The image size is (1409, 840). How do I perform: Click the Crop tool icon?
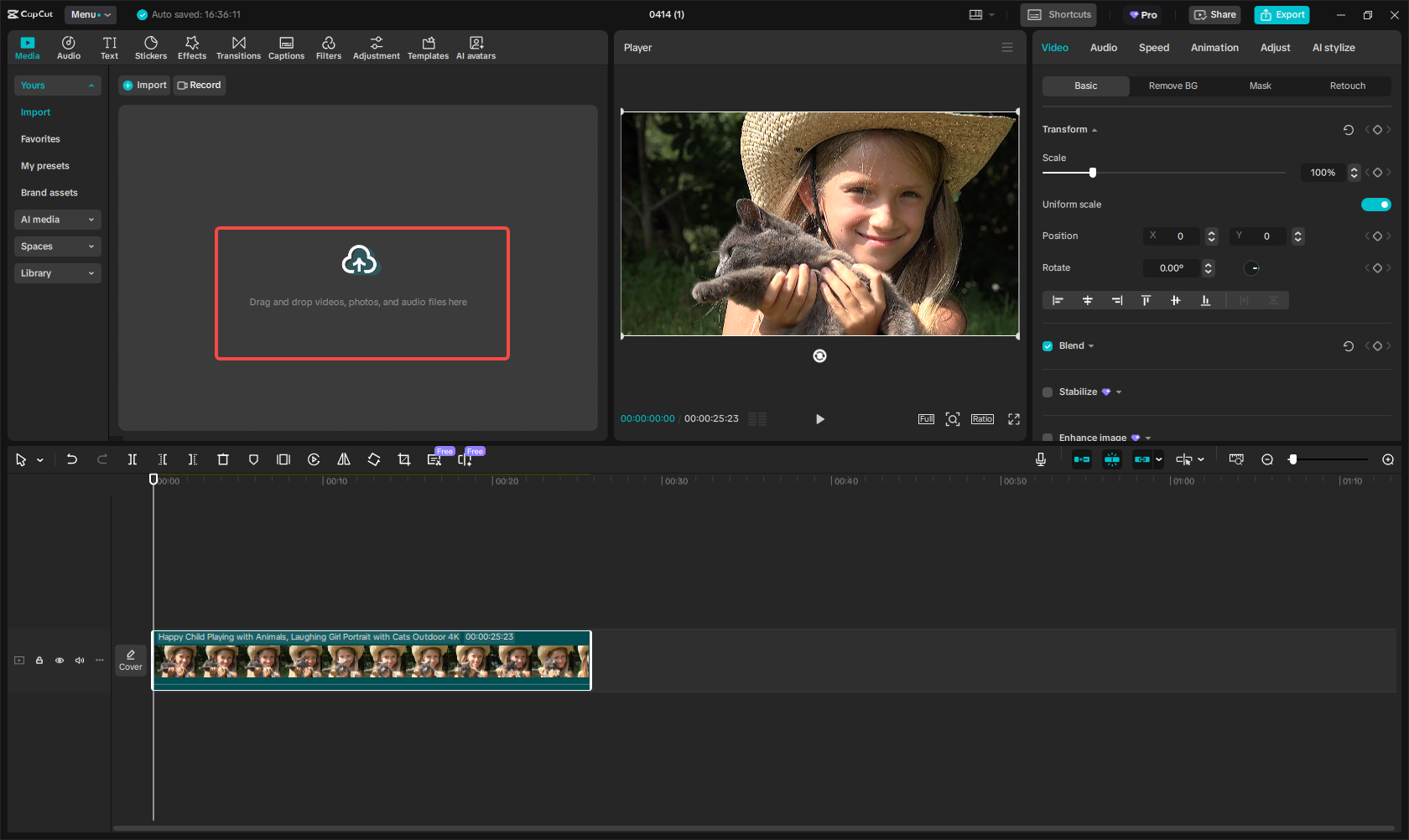[404, 459]
